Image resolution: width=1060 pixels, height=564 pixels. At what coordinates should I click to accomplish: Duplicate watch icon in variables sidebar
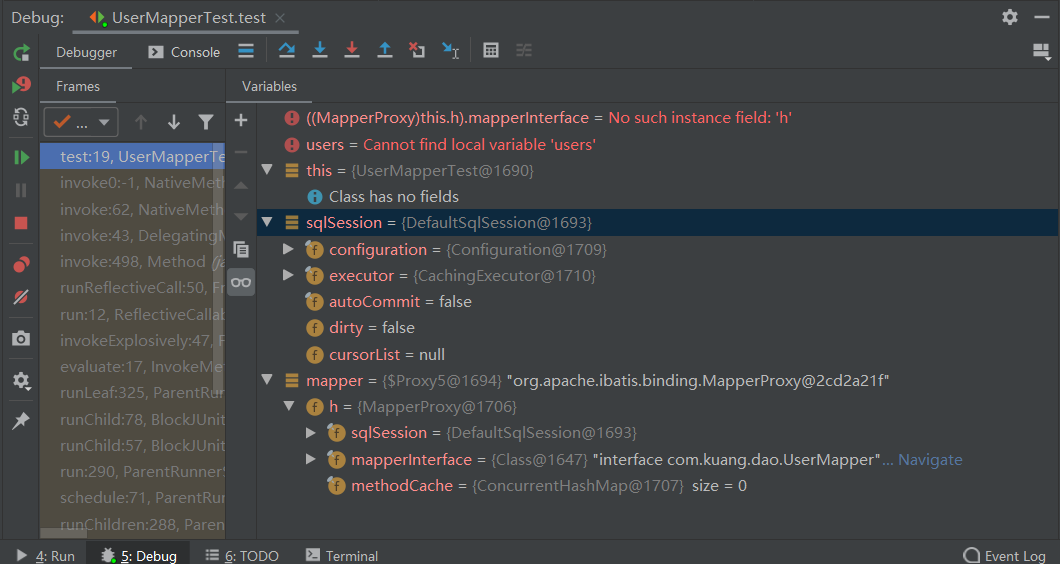point(241,250)
